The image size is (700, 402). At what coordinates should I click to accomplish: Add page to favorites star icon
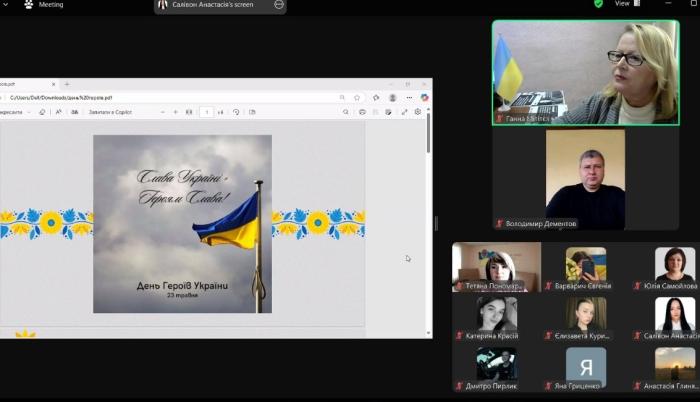(357, 97)
